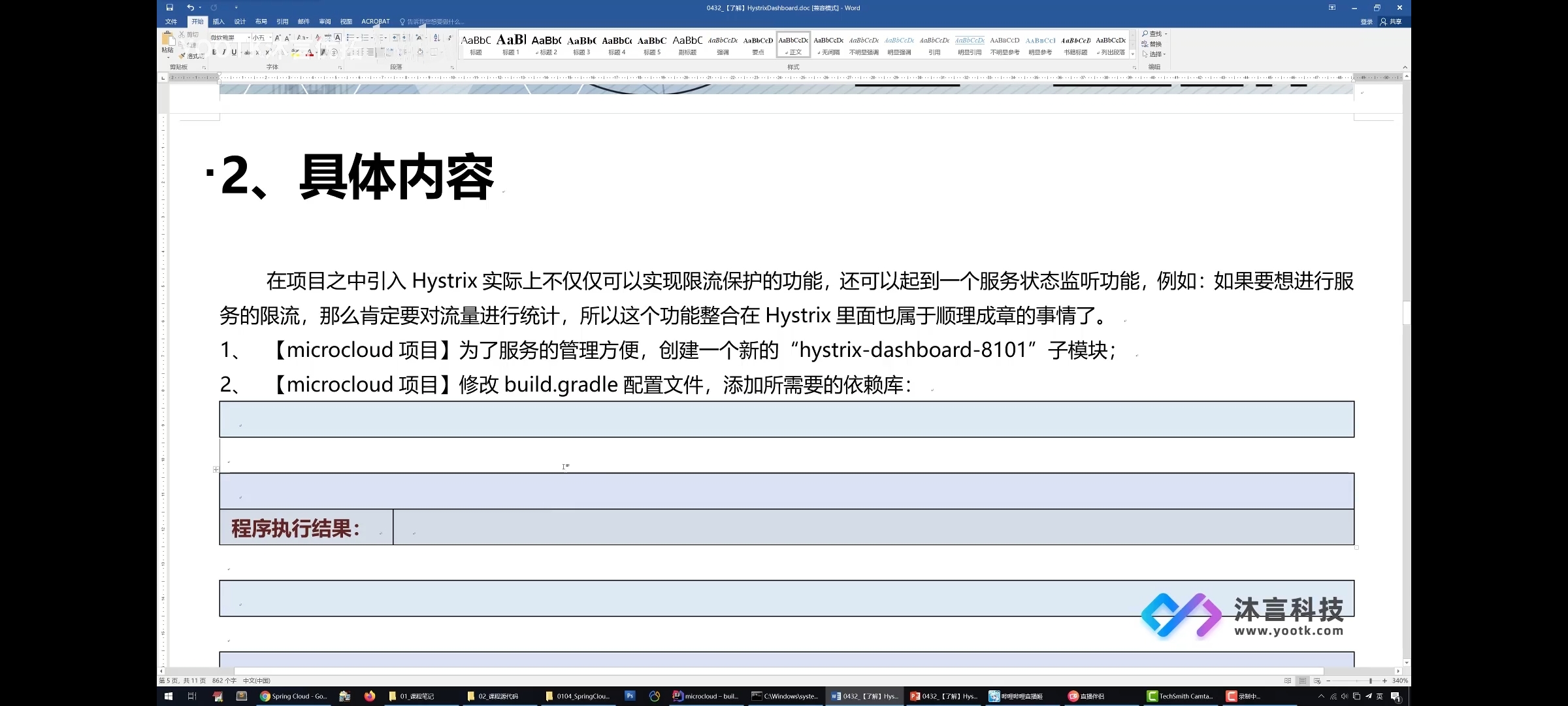Switch to the 设计 ribbon tab

(x=240, y=22)
